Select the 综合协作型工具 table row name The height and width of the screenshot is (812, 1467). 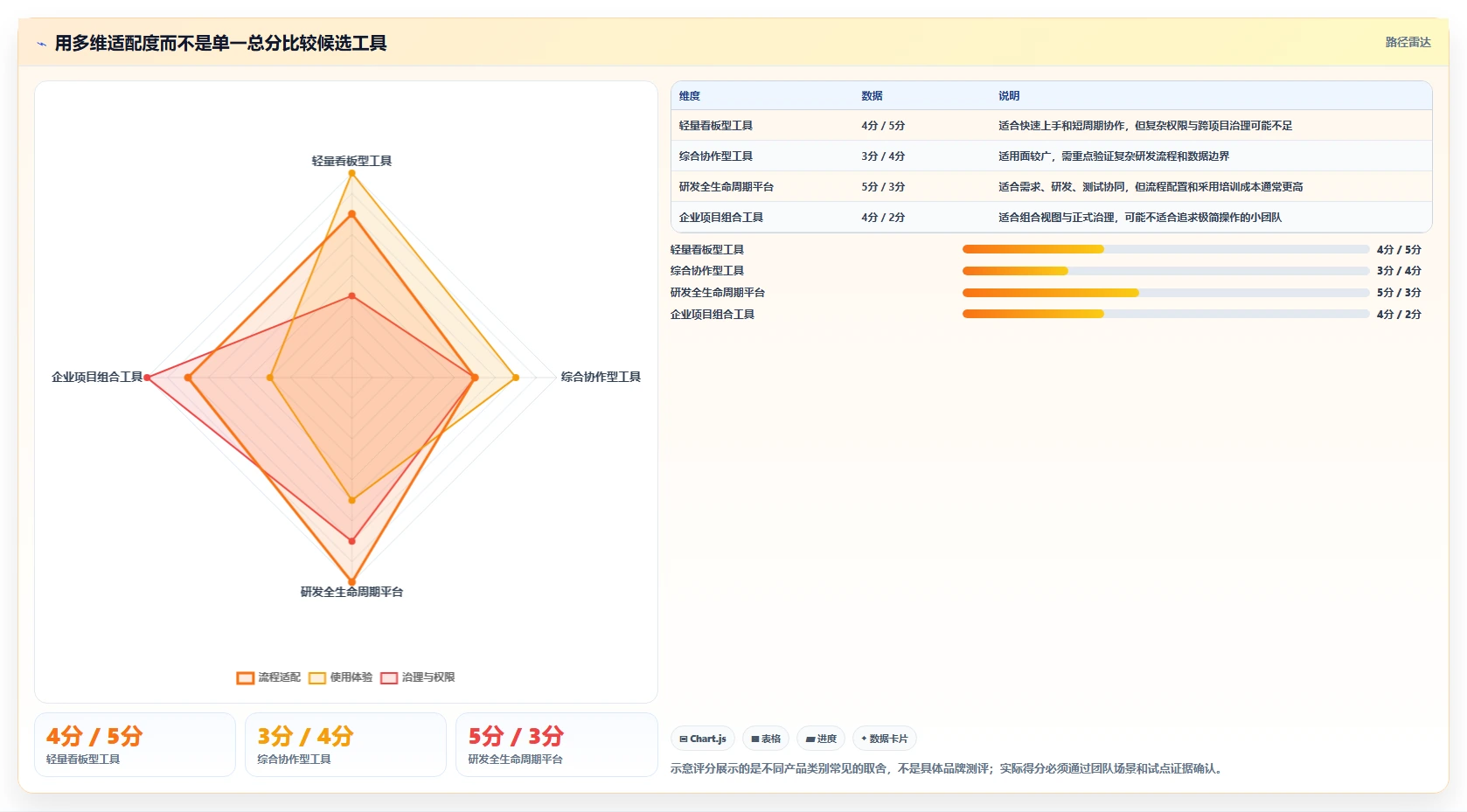(x=716, y=156)
